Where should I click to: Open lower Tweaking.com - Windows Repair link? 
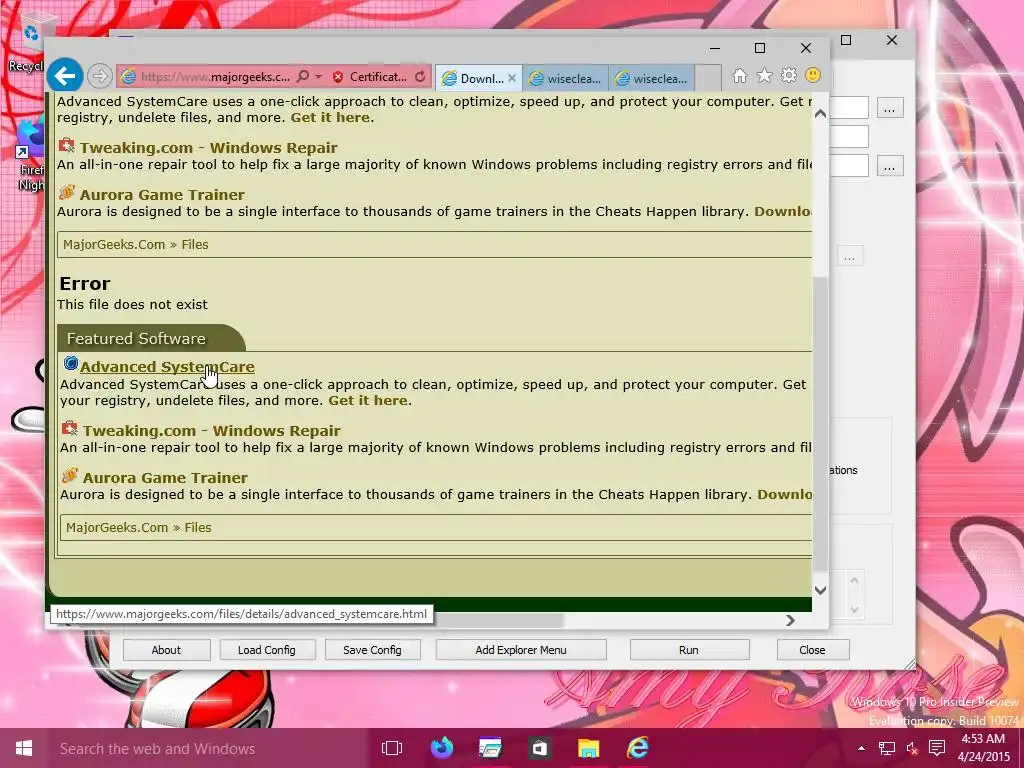click(212, 431)
